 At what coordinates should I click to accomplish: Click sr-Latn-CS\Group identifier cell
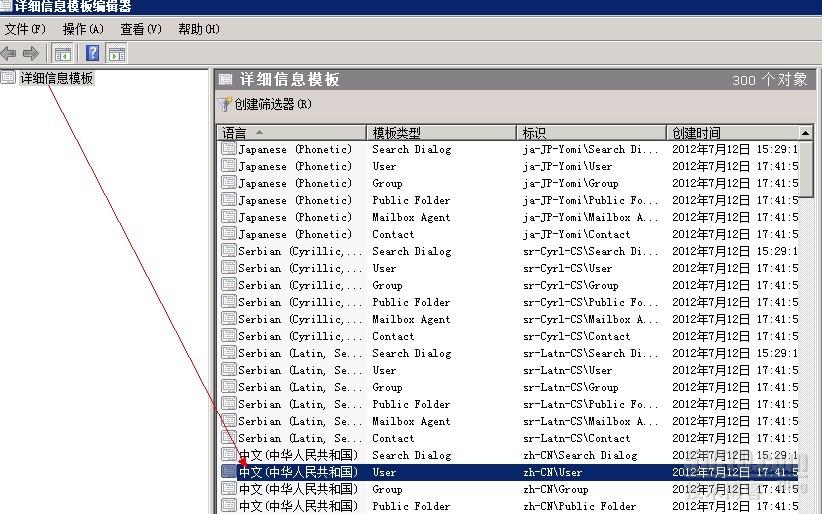pyautogui.click(x=570, y=387)
